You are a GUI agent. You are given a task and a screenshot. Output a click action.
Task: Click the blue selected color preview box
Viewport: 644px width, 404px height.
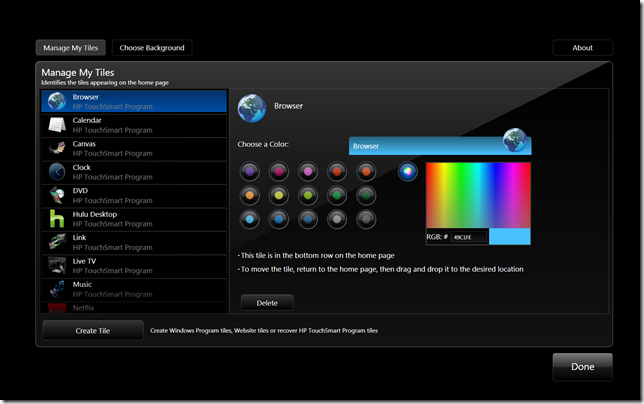(510, 236)
